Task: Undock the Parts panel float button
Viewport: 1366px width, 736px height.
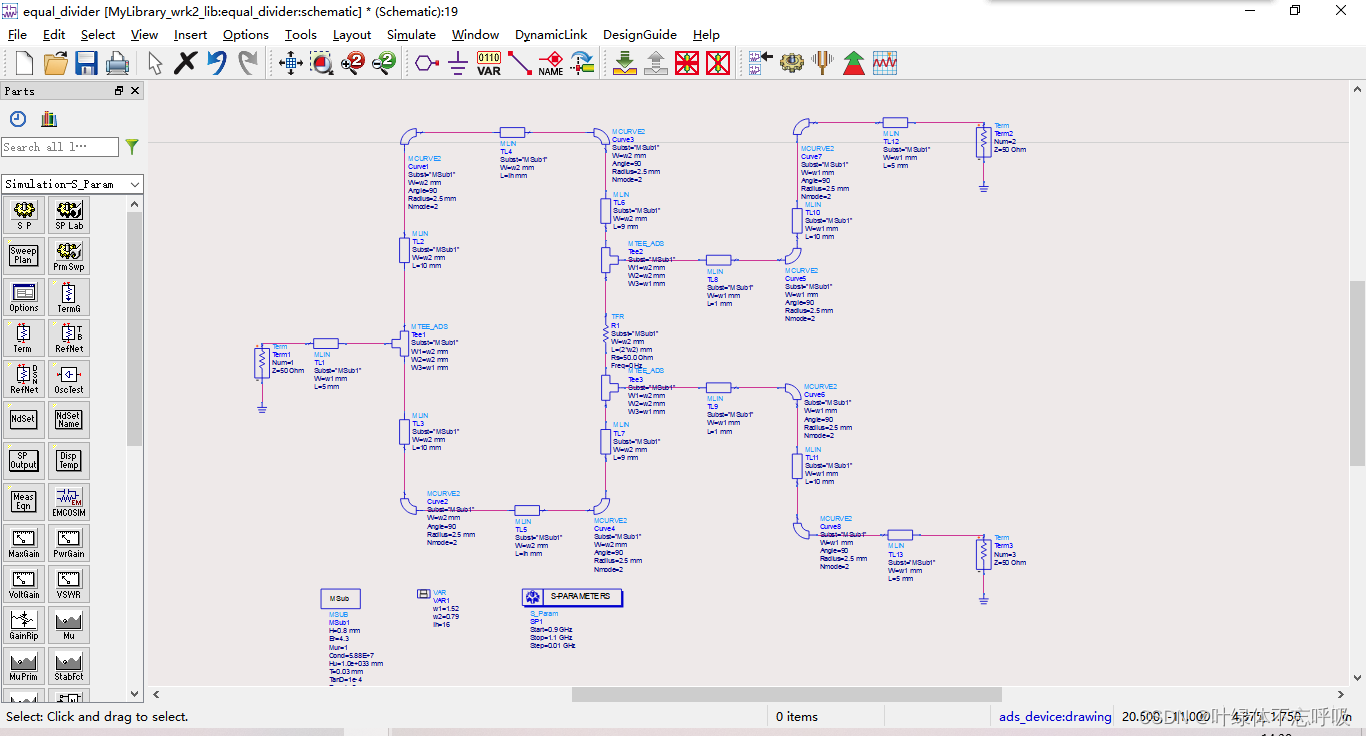Action: pos(119,91)
